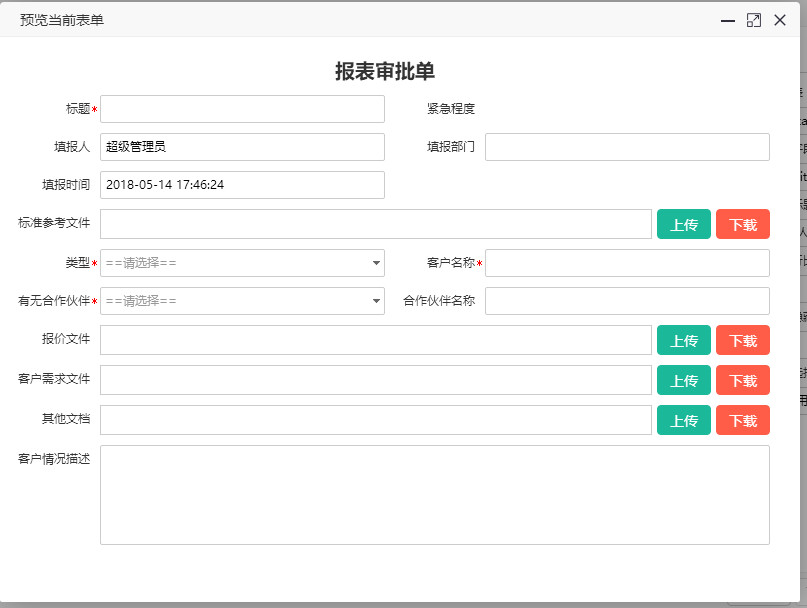
Task: Click the 客户名称 input field
Action: (627, 263)
